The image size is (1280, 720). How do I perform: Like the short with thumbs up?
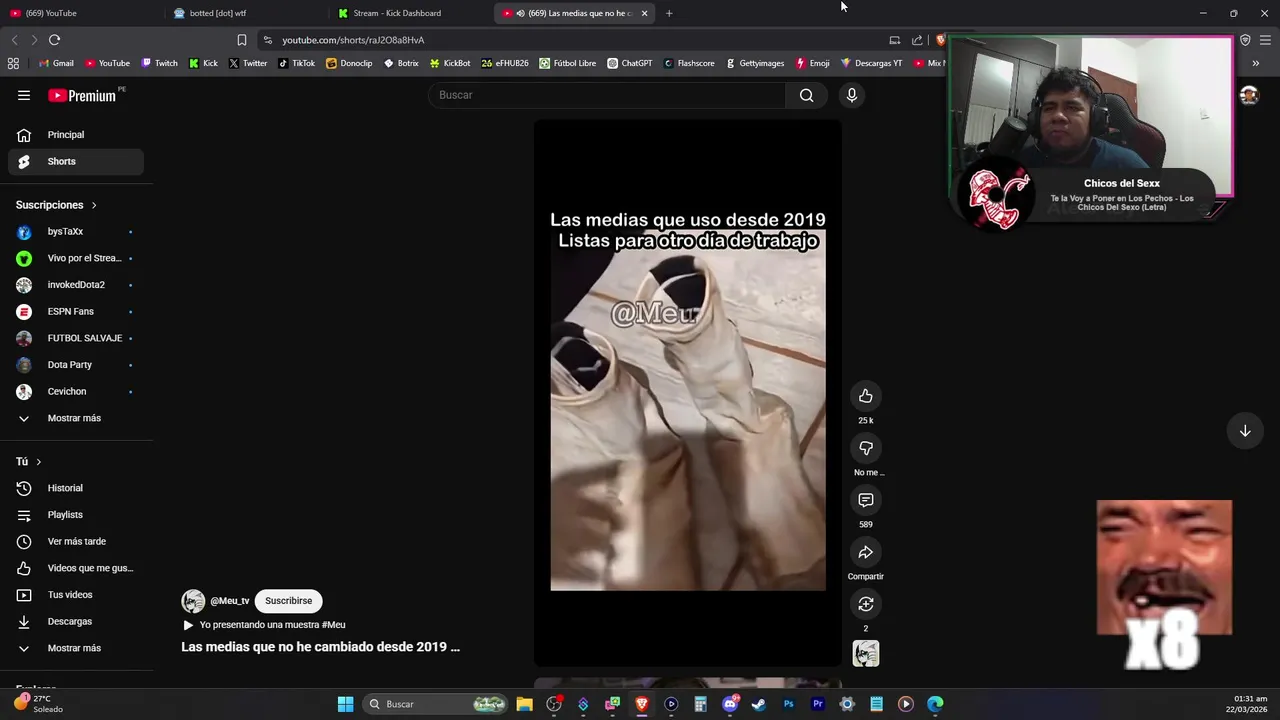coord(866,396)
